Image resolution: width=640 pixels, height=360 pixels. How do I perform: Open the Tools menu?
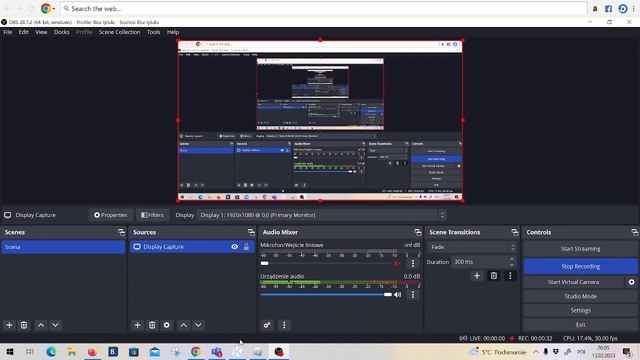(153, 32)
